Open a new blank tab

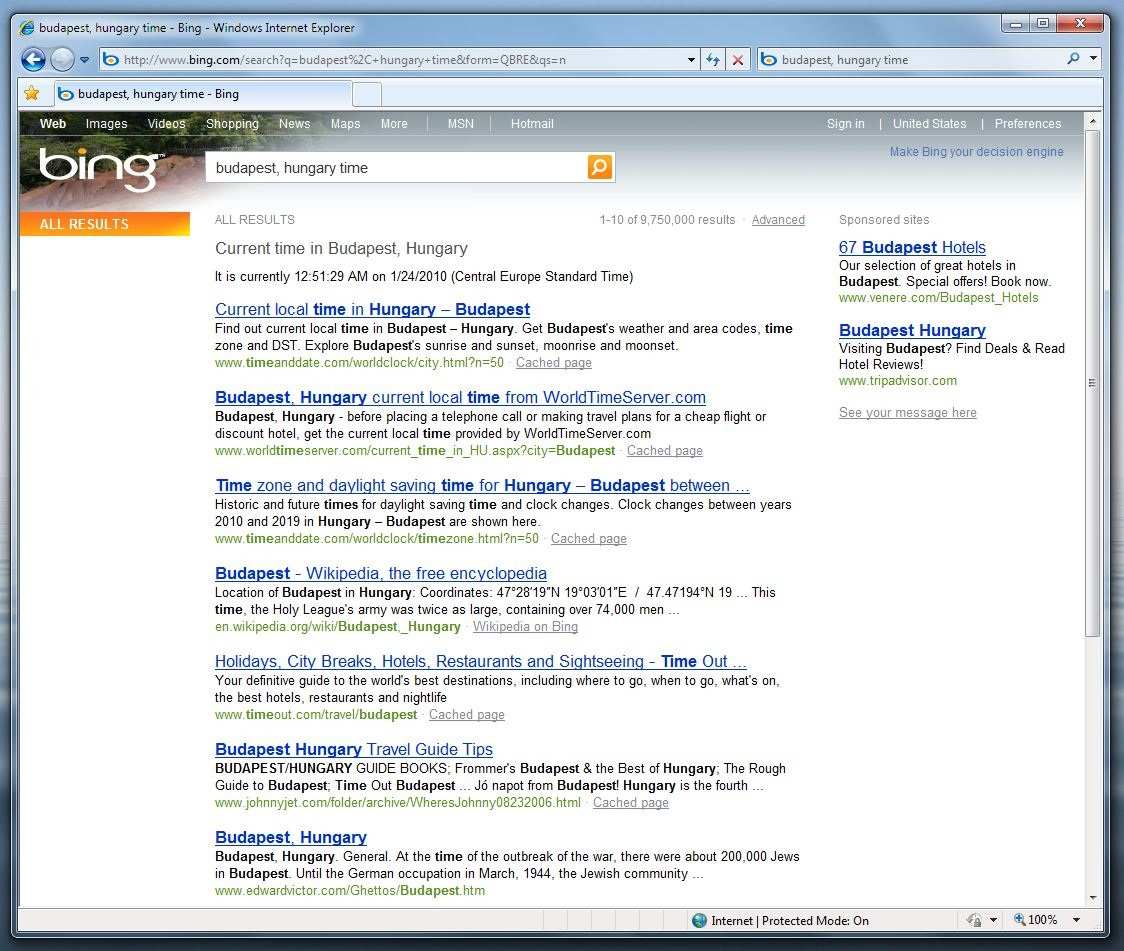click(x=367, y=94)
